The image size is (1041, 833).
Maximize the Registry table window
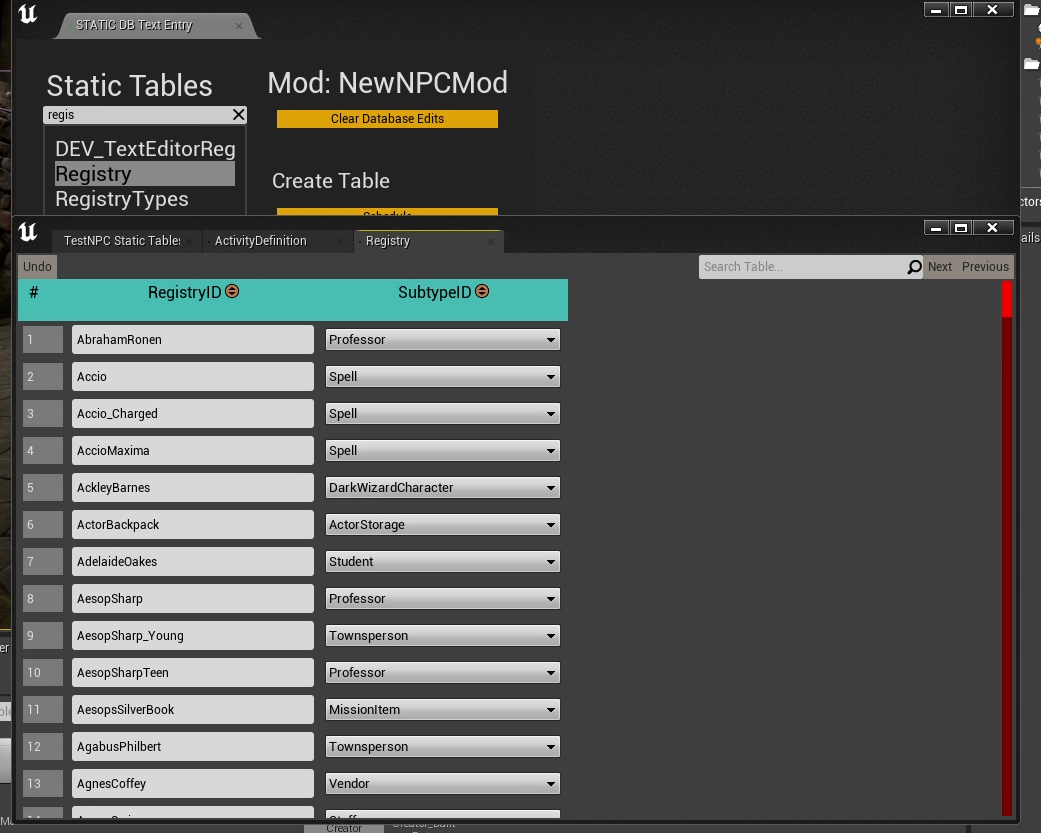click(x=960, y=228)
